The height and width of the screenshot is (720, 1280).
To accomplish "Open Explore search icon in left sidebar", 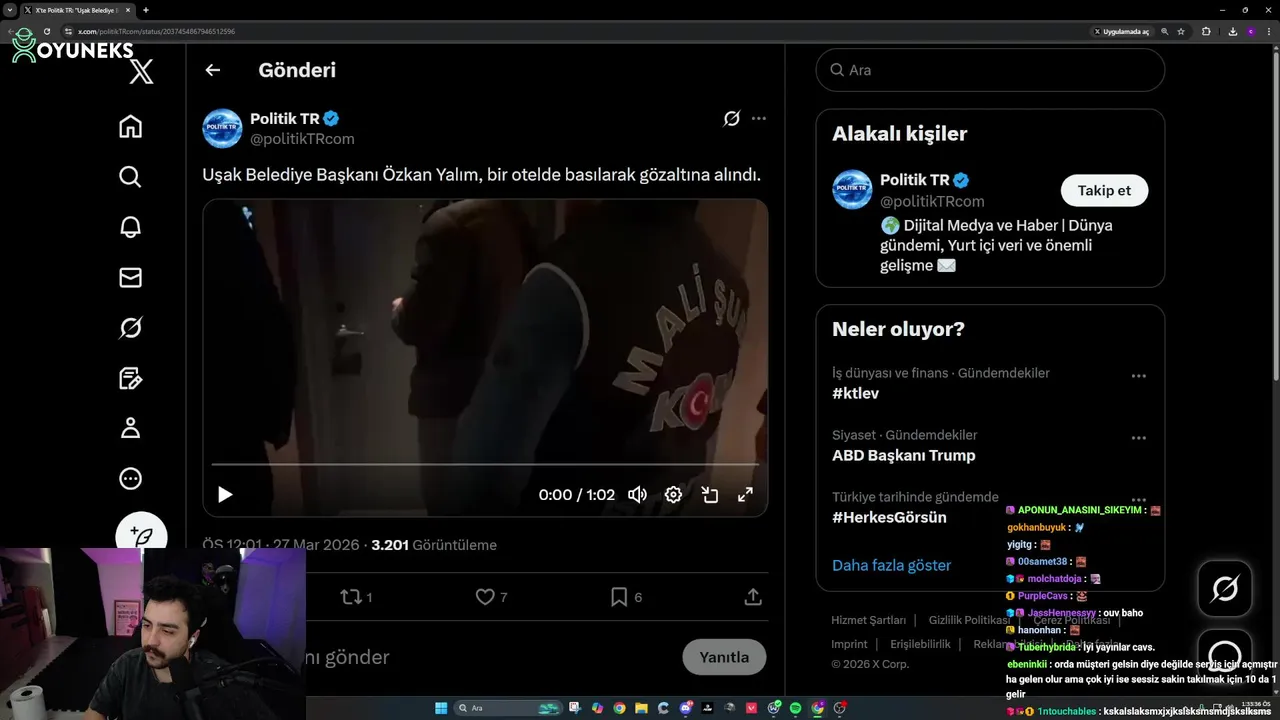I will (130, 177).
